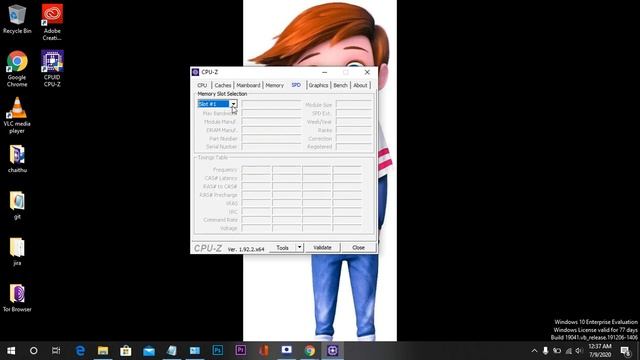Click the Module Size field
This screenshot has height=360, width=640.
pyautogui.click(x=354, y=104)
